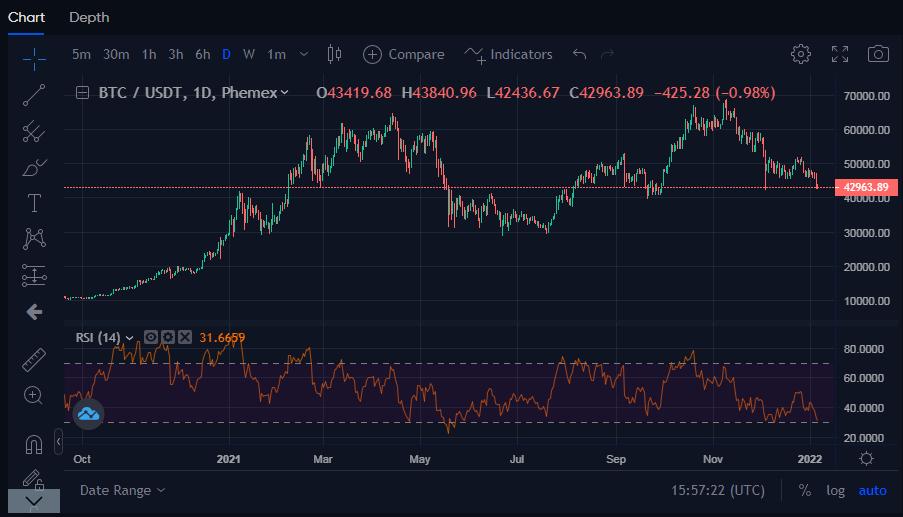
Task: Select the 1m monthly timeframe
Action: tap(276, 54)
